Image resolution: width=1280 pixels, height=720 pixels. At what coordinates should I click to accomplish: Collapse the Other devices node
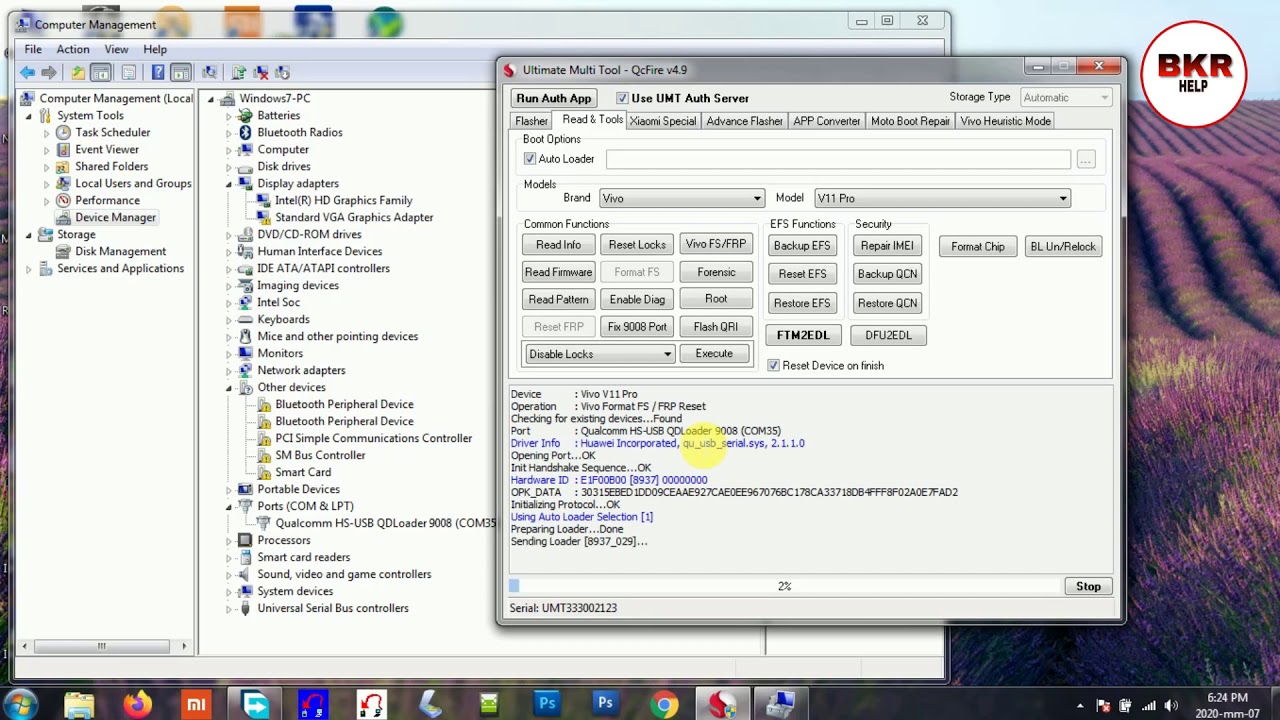point(229,388)
